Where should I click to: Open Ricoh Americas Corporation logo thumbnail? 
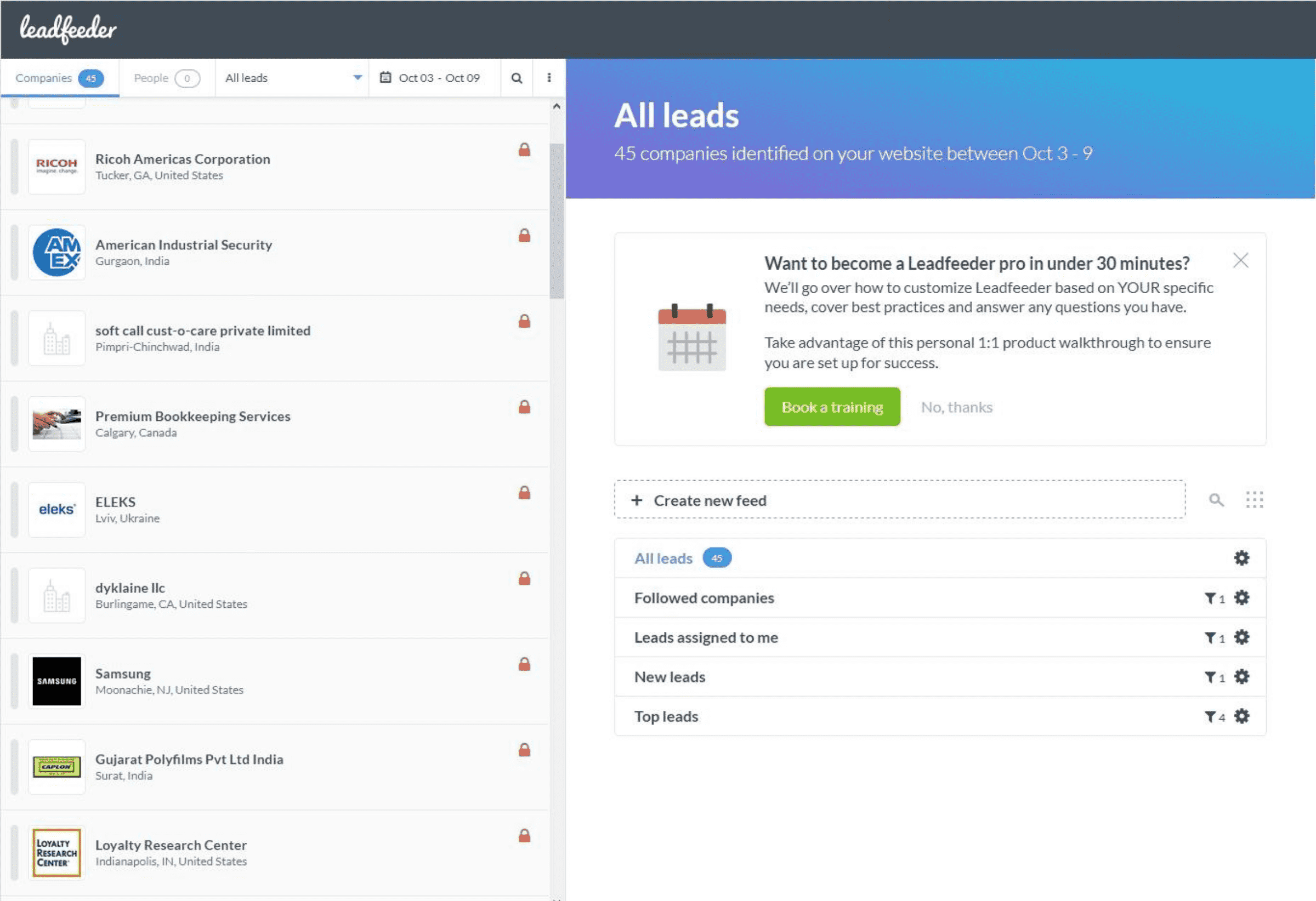[56, 167]
